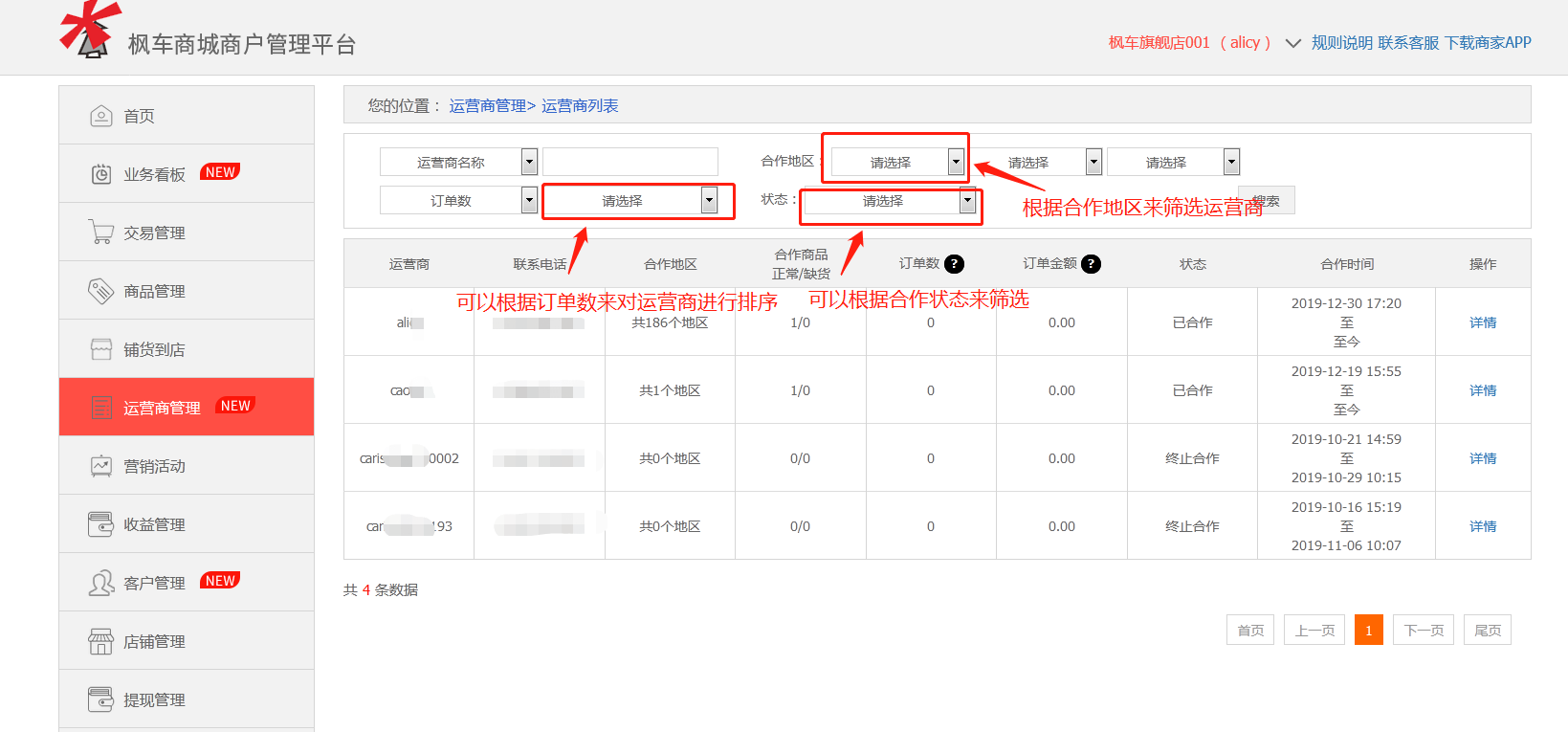Click the 运营商列表 breadcrumb link
The height and width of the screenshot is (732, 1568).
580,106
